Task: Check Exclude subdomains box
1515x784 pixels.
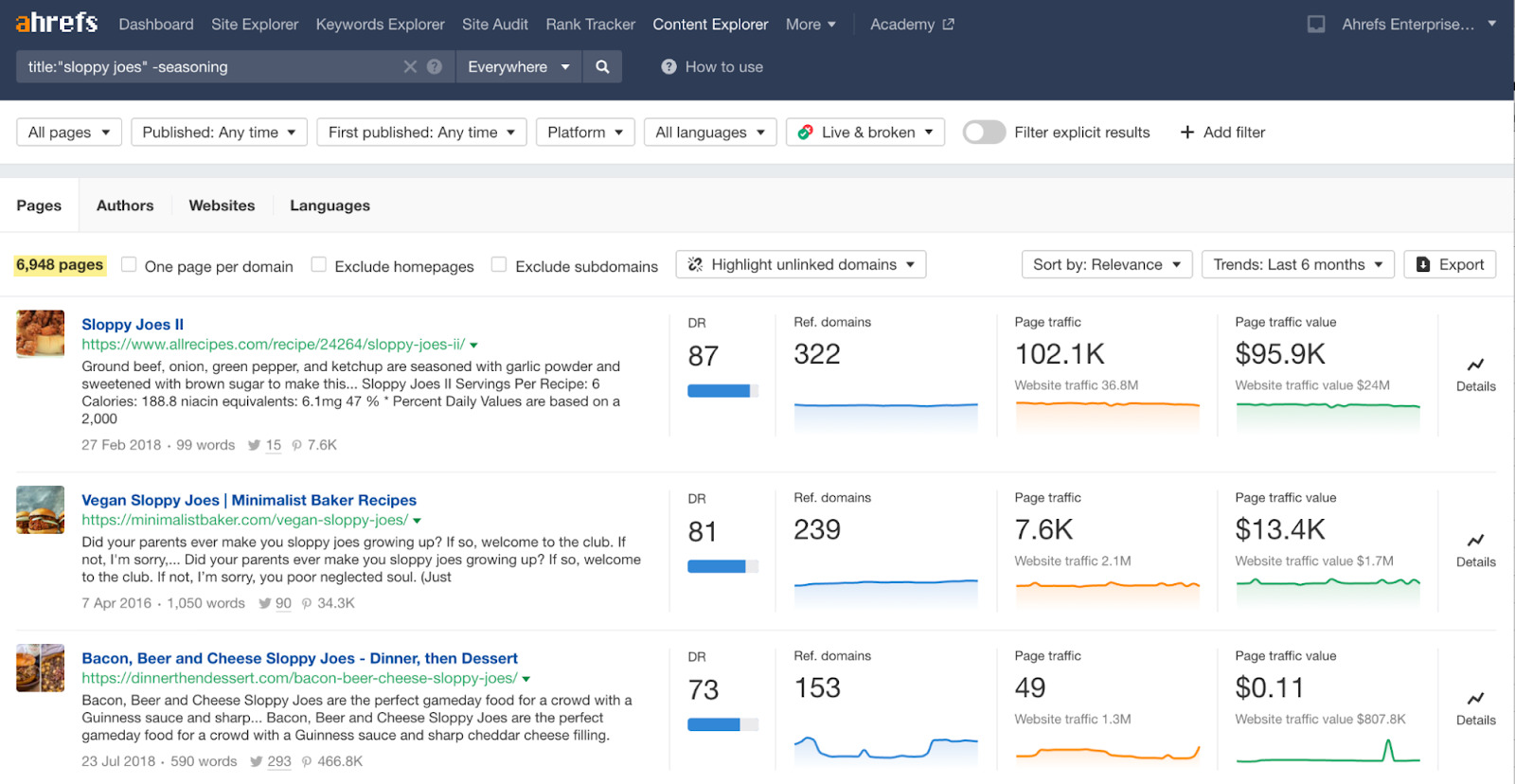Action: pyautogui.click(x=499, y=265)
